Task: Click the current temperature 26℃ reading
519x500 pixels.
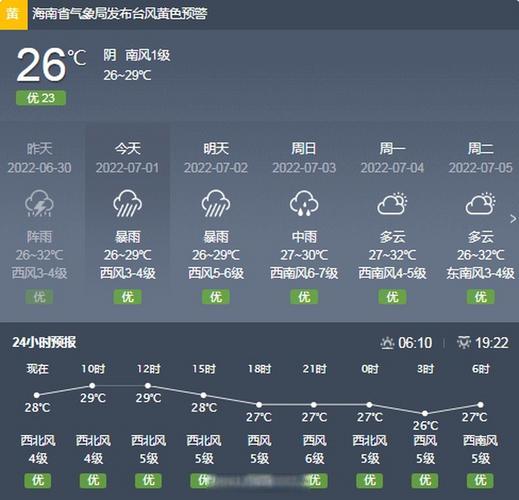Action: (51, 65)
